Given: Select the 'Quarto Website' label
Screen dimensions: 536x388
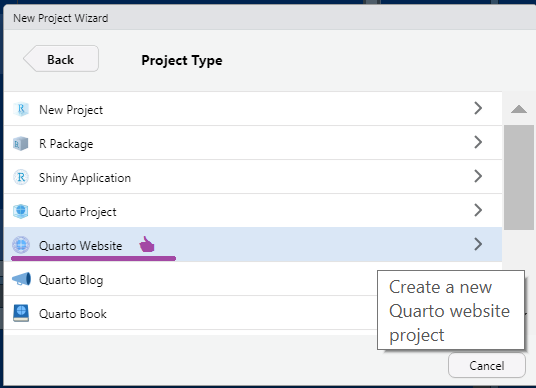Looking at the screenshot, I should pos(80,246).
